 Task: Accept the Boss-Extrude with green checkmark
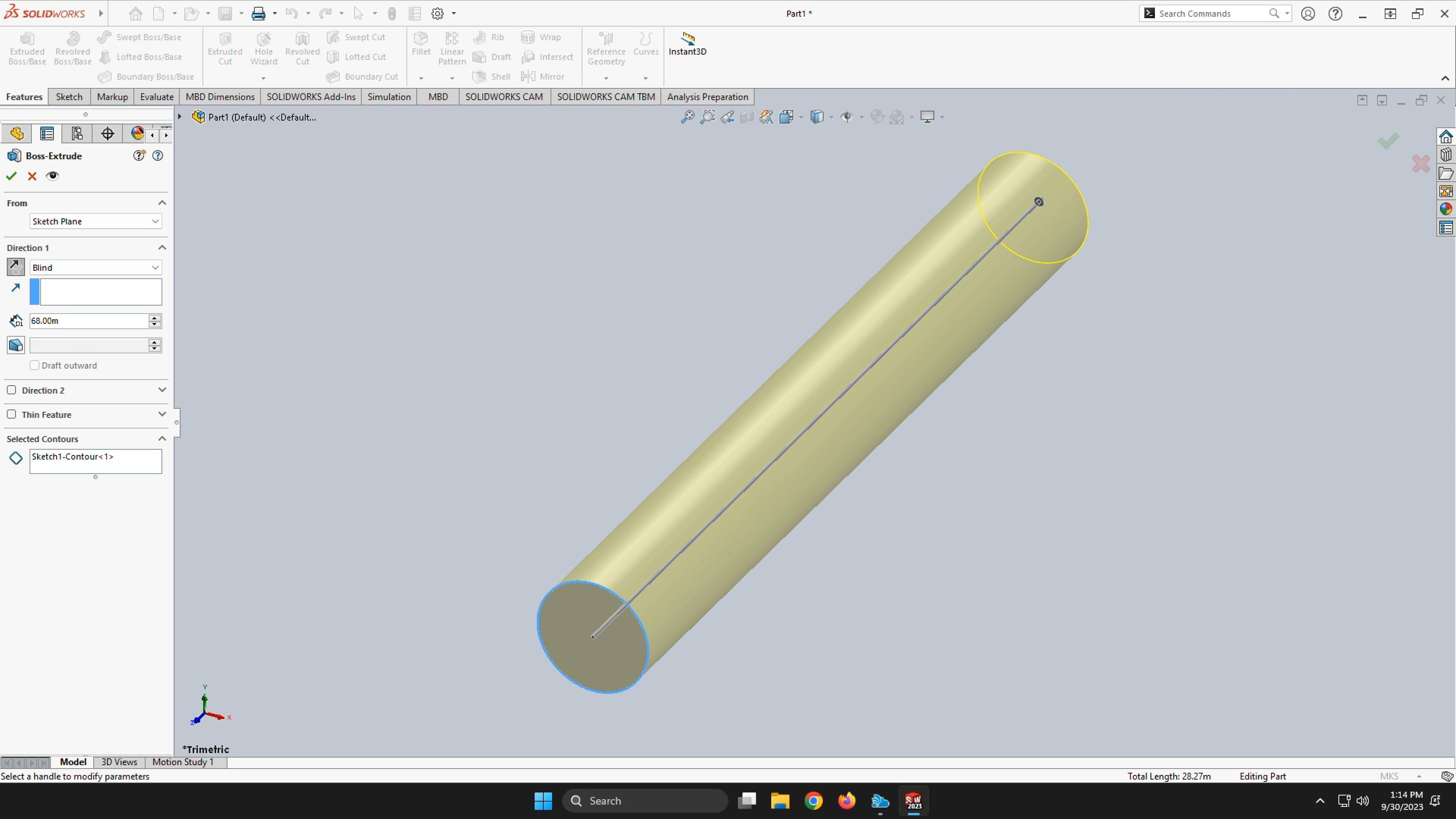(x=11, y=176)
